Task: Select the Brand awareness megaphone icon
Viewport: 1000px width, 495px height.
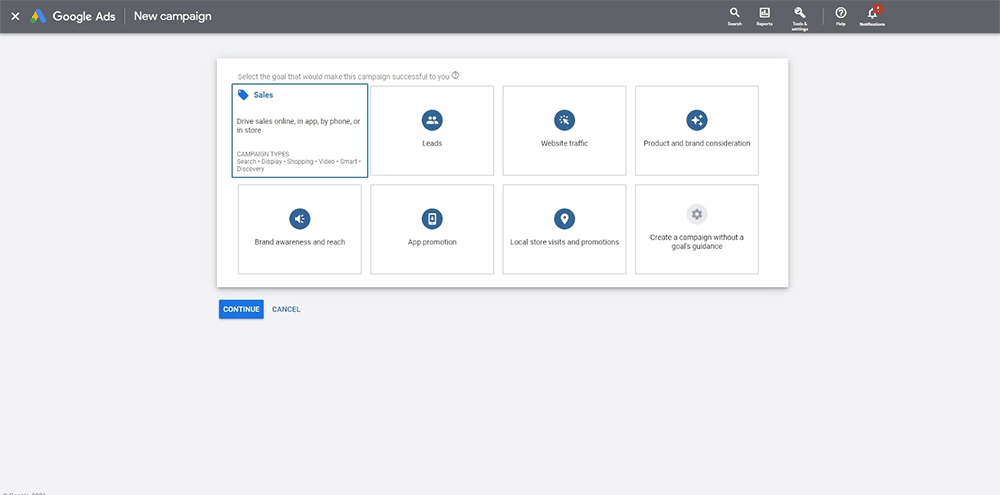Action: [300, 219]
